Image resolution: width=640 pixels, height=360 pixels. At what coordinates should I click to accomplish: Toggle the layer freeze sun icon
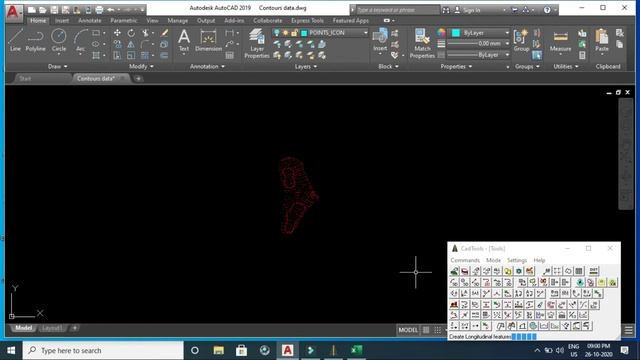(285, 33)
